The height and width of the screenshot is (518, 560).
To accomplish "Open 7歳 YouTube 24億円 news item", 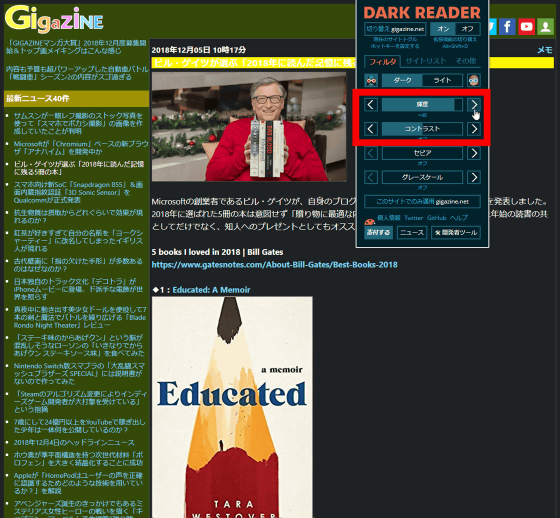I will [x=79, y=426].
